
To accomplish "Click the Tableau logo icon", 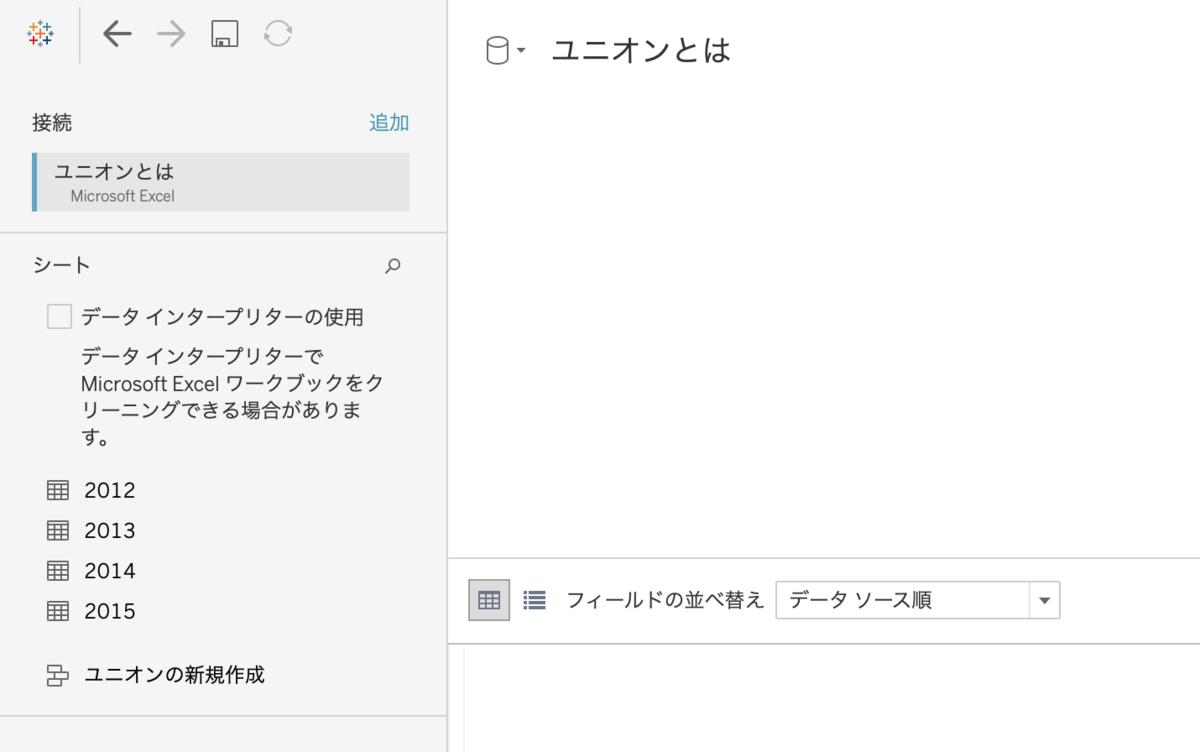I will coord(38,33).
